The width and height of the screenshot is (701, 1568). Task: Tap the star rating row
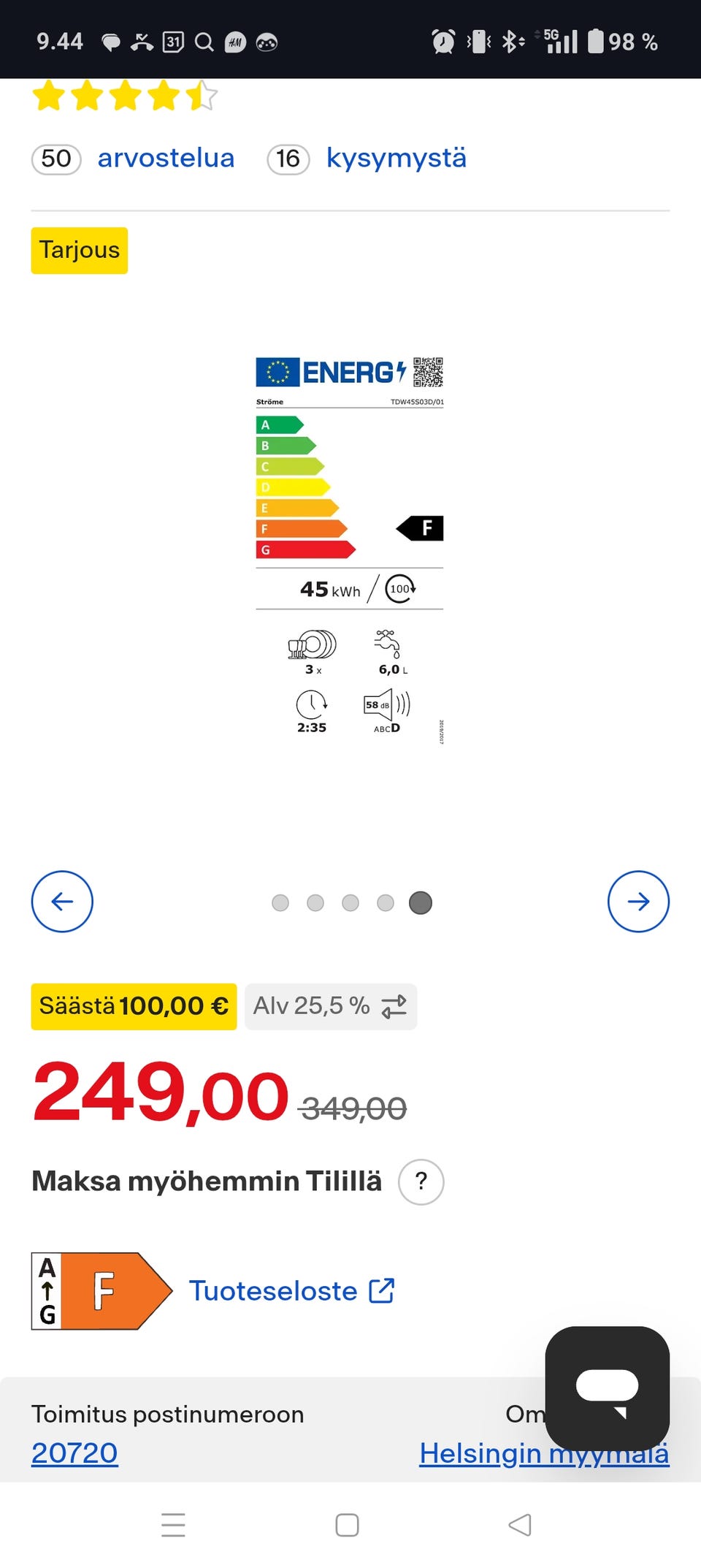click(x=125, y=96)
